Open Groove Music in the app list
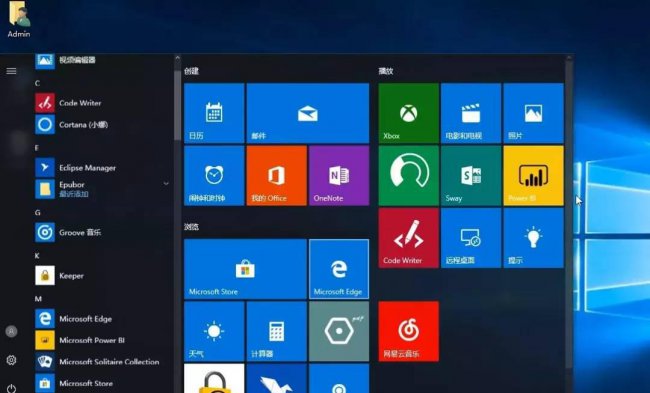The width and height of the screenshot is (650, 393). 104,233
